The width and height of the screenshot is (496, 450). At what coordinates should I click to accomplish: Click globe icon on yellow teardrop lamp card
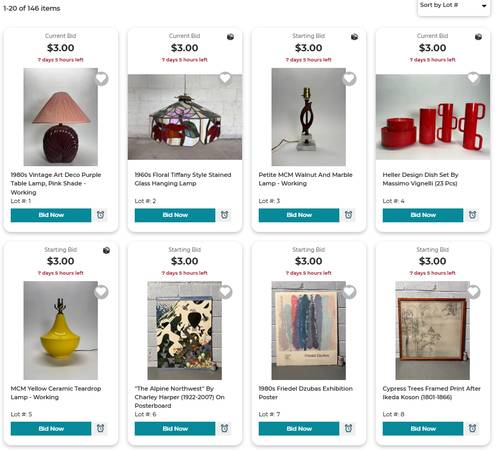click(106, 250)
